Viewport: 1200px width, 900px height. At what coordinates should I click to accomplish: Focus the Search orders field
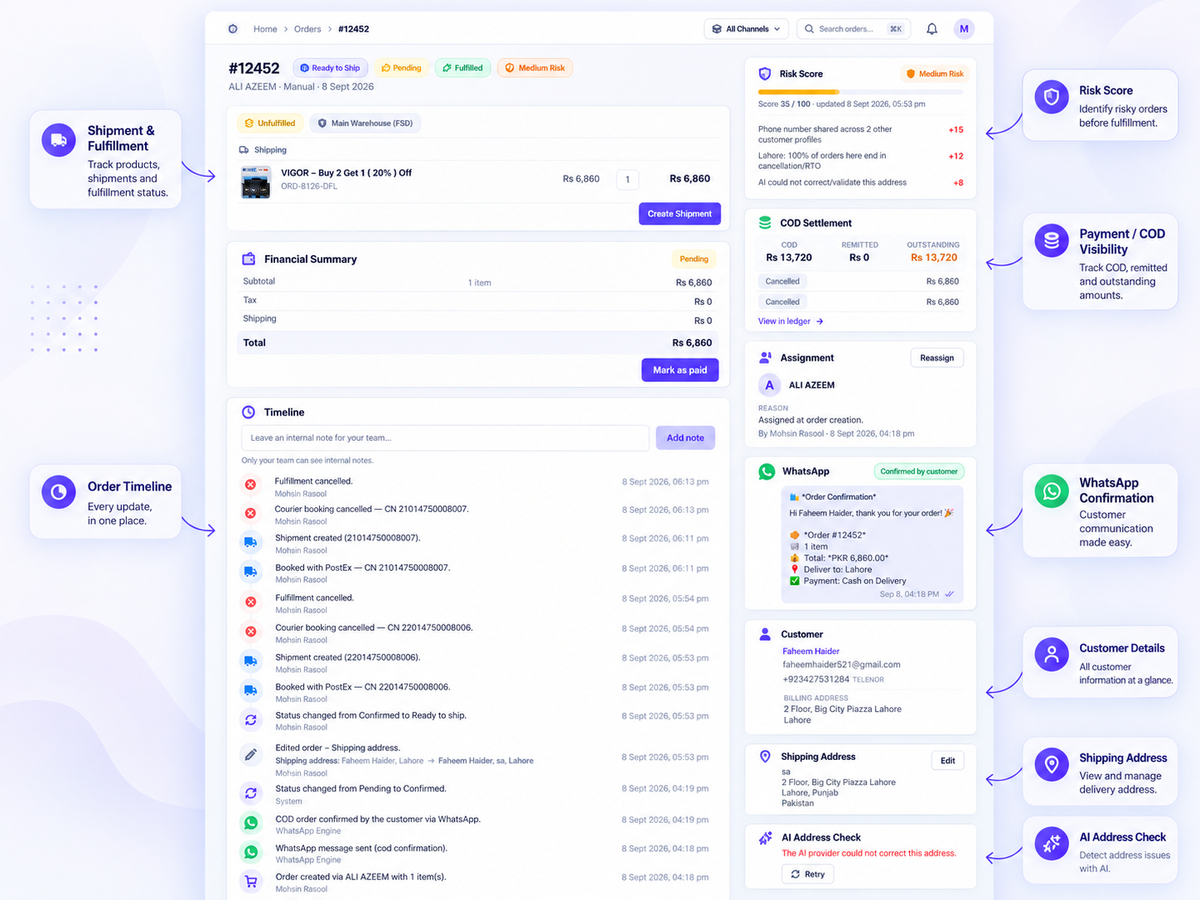(852, 29)
